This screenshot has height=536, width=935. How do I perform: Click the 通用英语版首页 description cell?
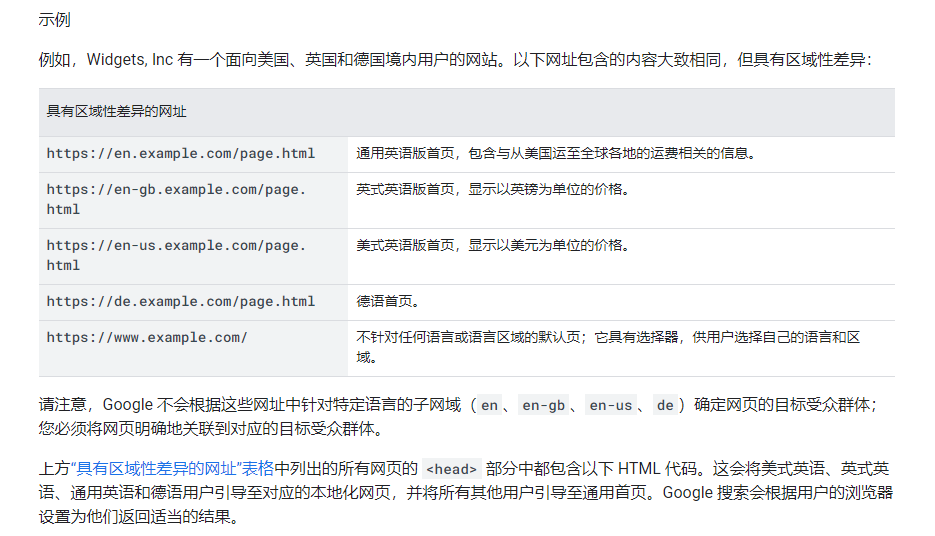tap(621, 154)
